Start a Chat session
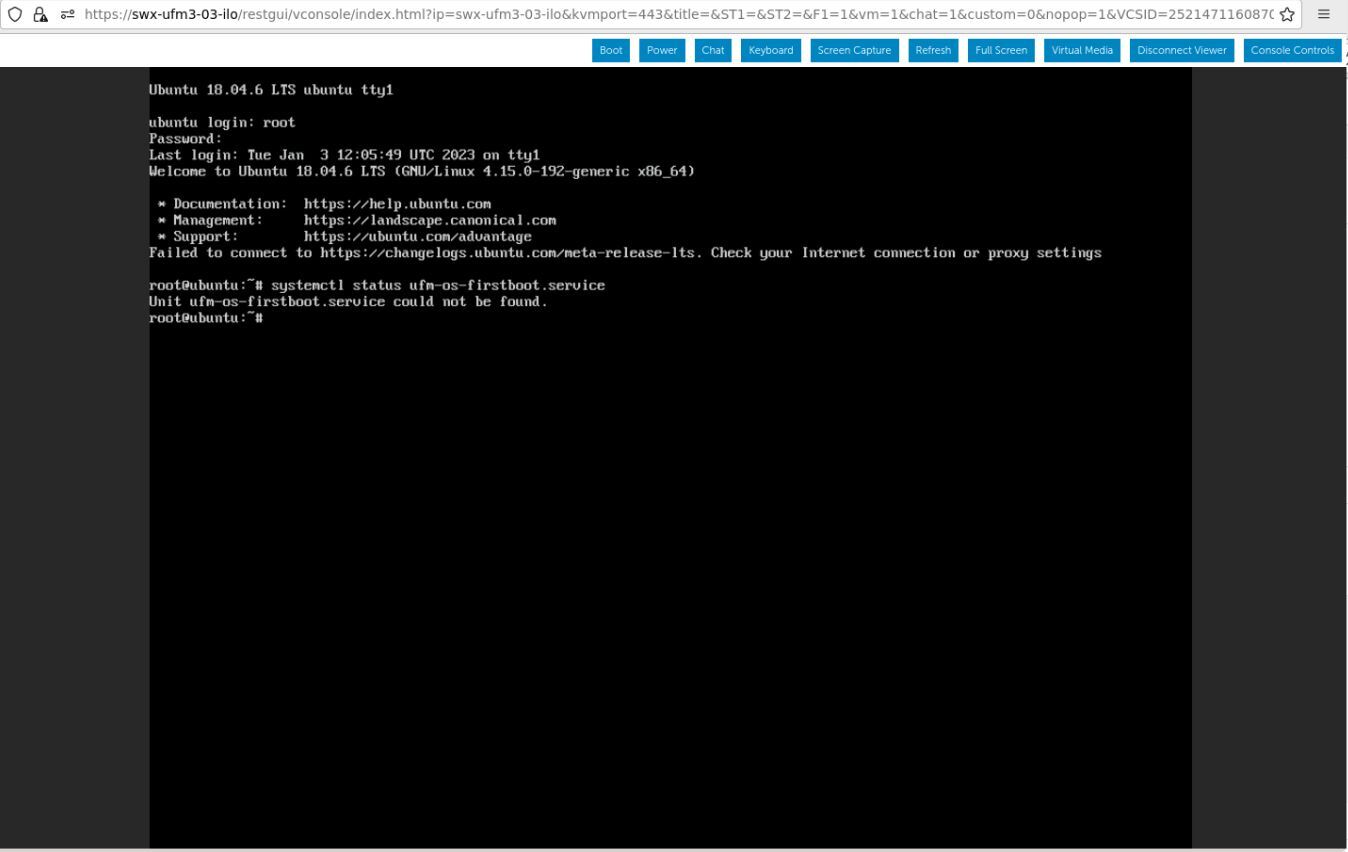This screenshot has height=852, width=1348. click(x=712, y=50)
